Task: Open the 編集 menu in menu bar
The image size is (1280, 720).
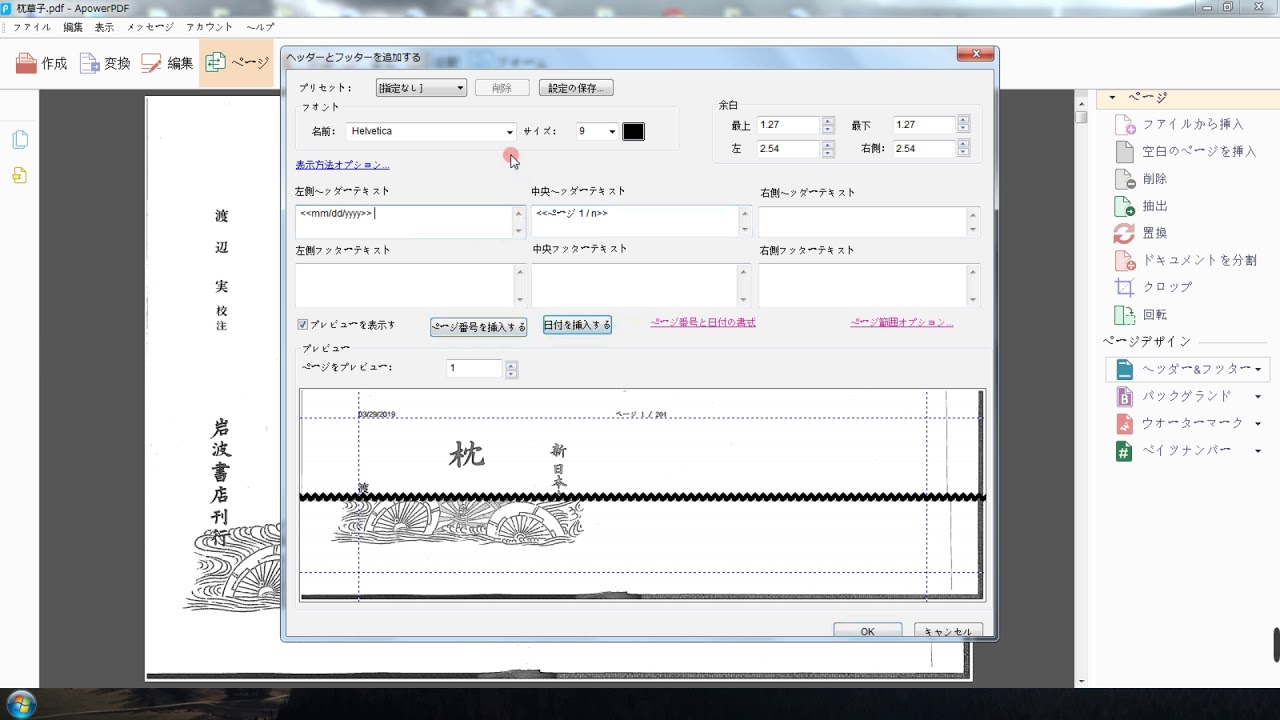Action: tap(73, 27)
